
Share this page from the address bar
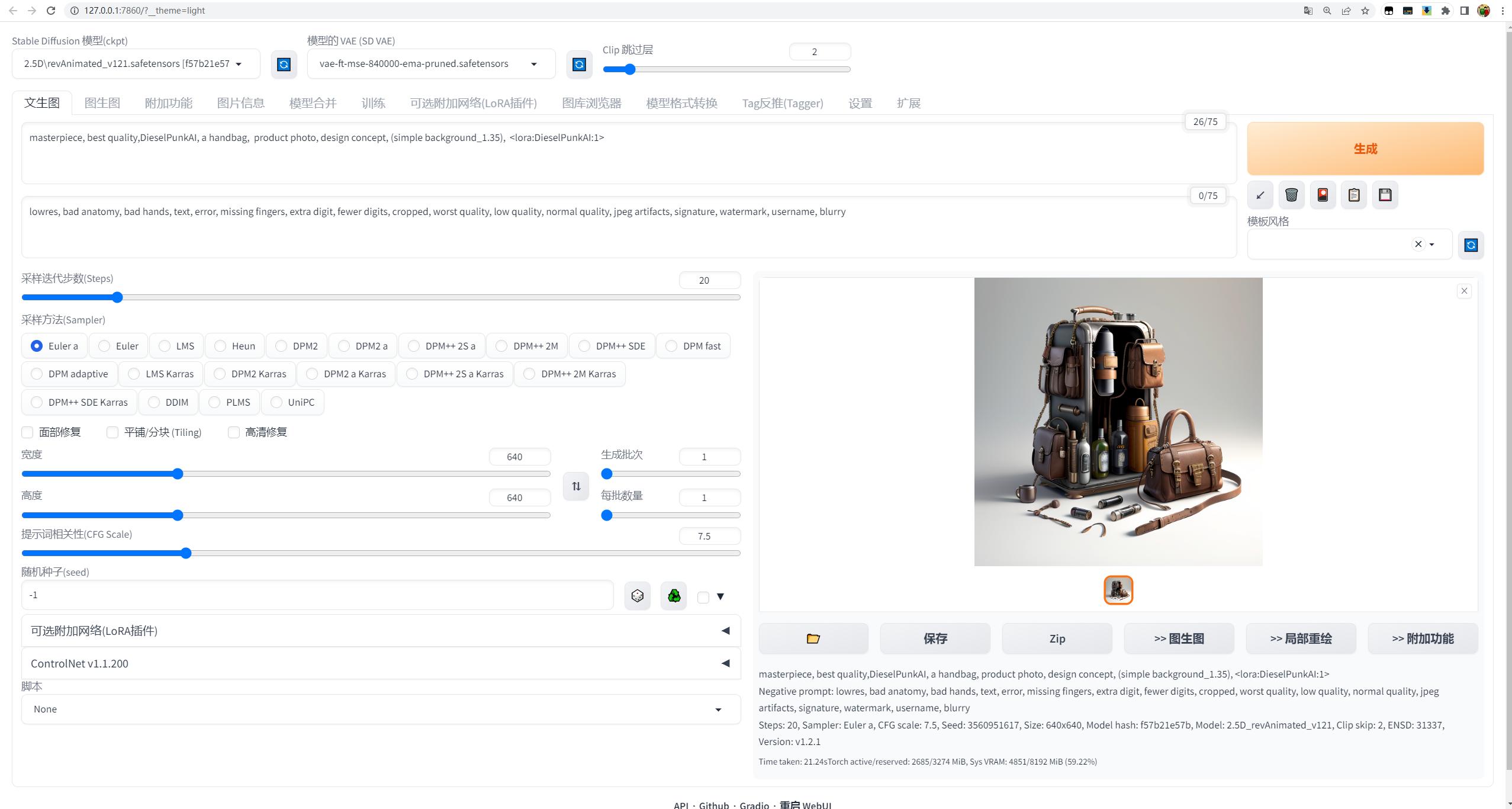(1346, 11)
